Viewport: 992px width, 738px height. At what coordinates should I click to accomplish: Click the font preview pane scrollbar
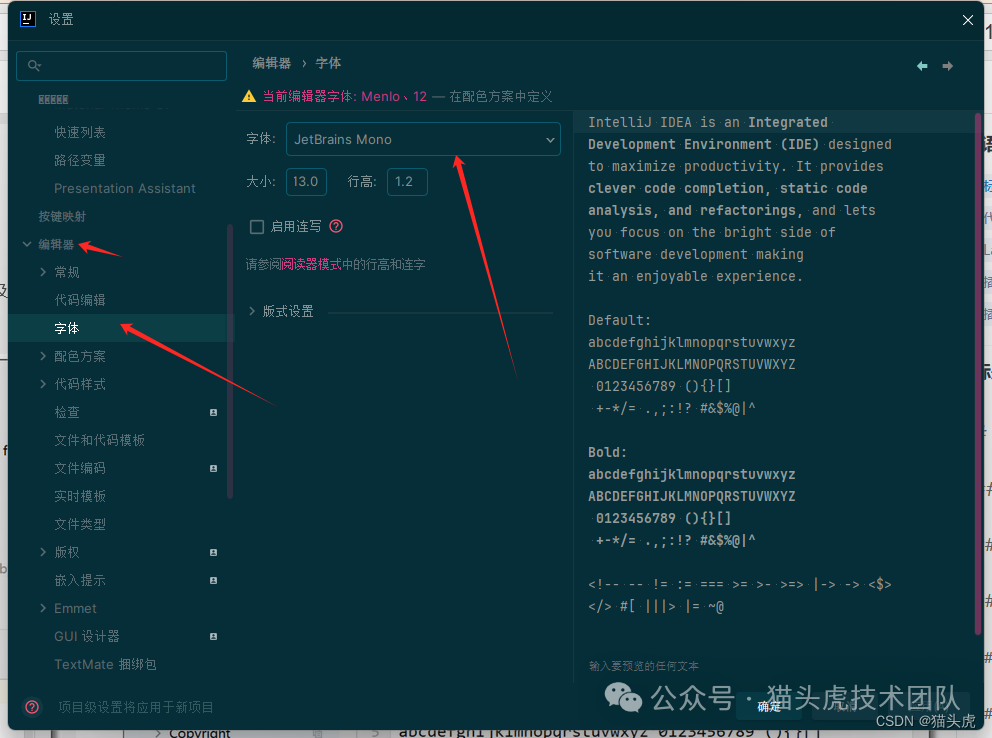point(977,373)
